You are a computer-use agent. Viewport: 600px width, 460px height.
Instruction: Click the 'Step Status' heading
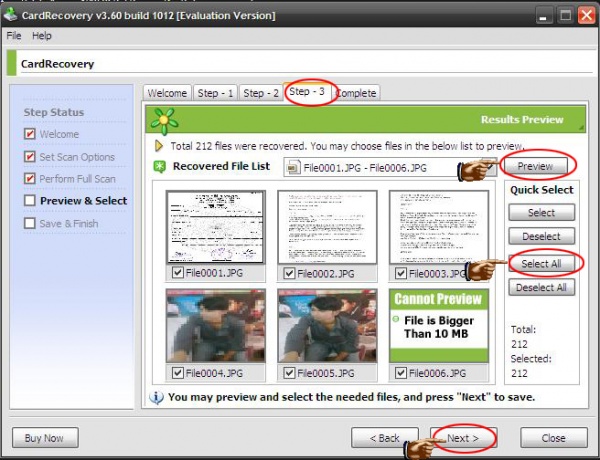tap(54, 112)
